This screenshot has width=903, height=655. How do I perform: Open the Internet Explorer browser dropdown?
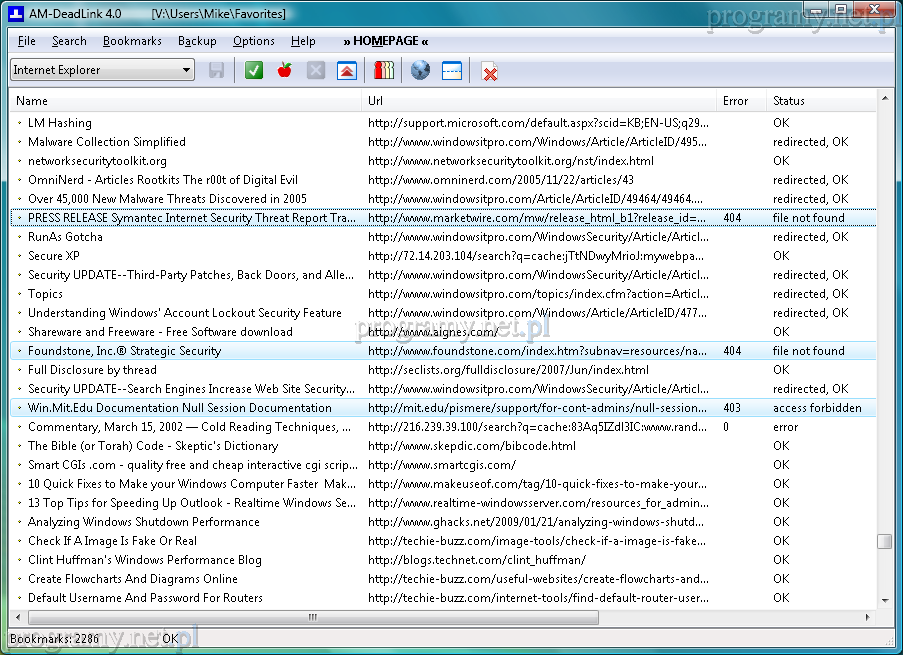(x=102, y=70)
